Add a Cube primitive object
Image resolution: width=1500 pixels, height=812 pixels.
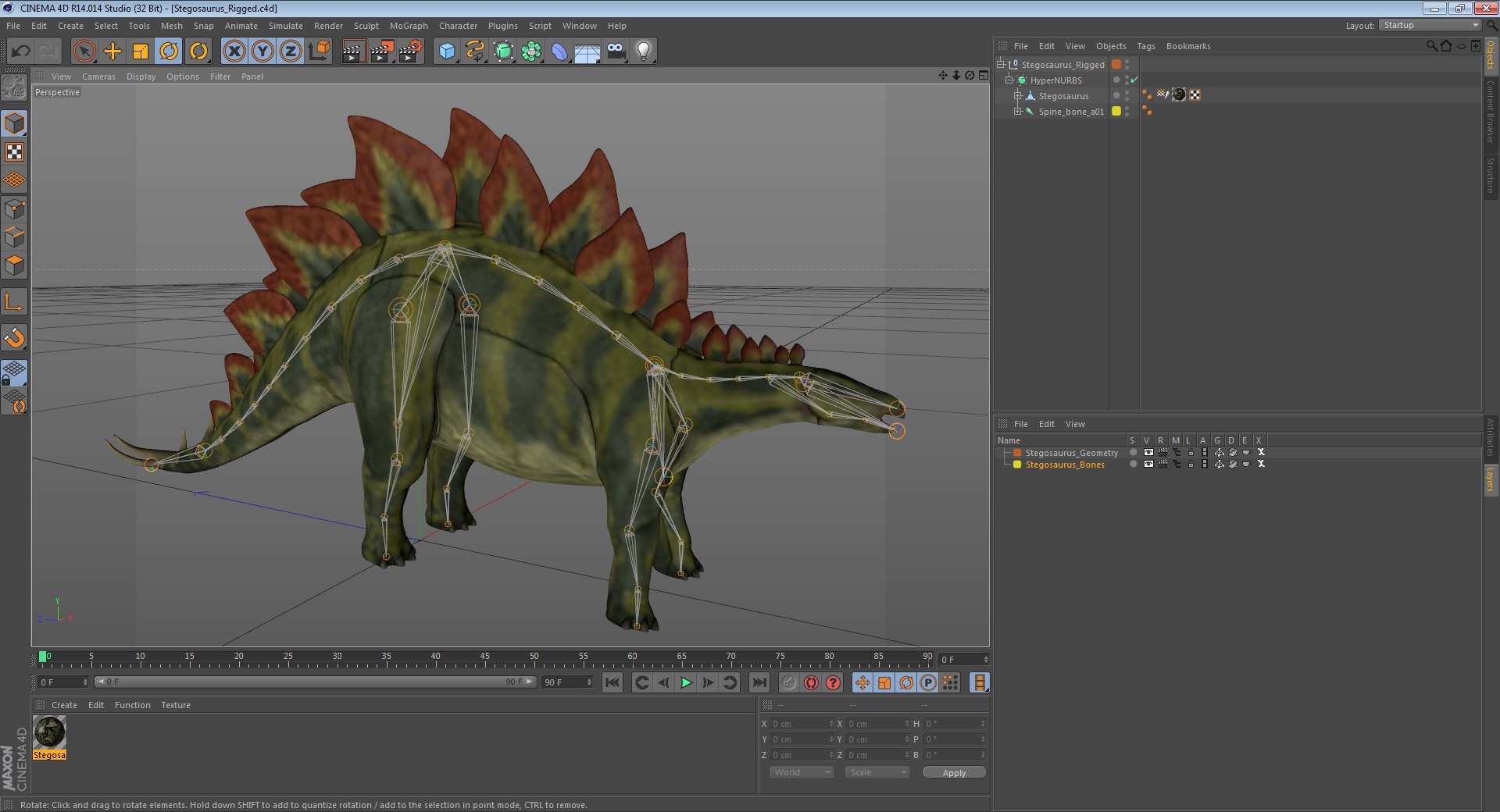point(447,52)
